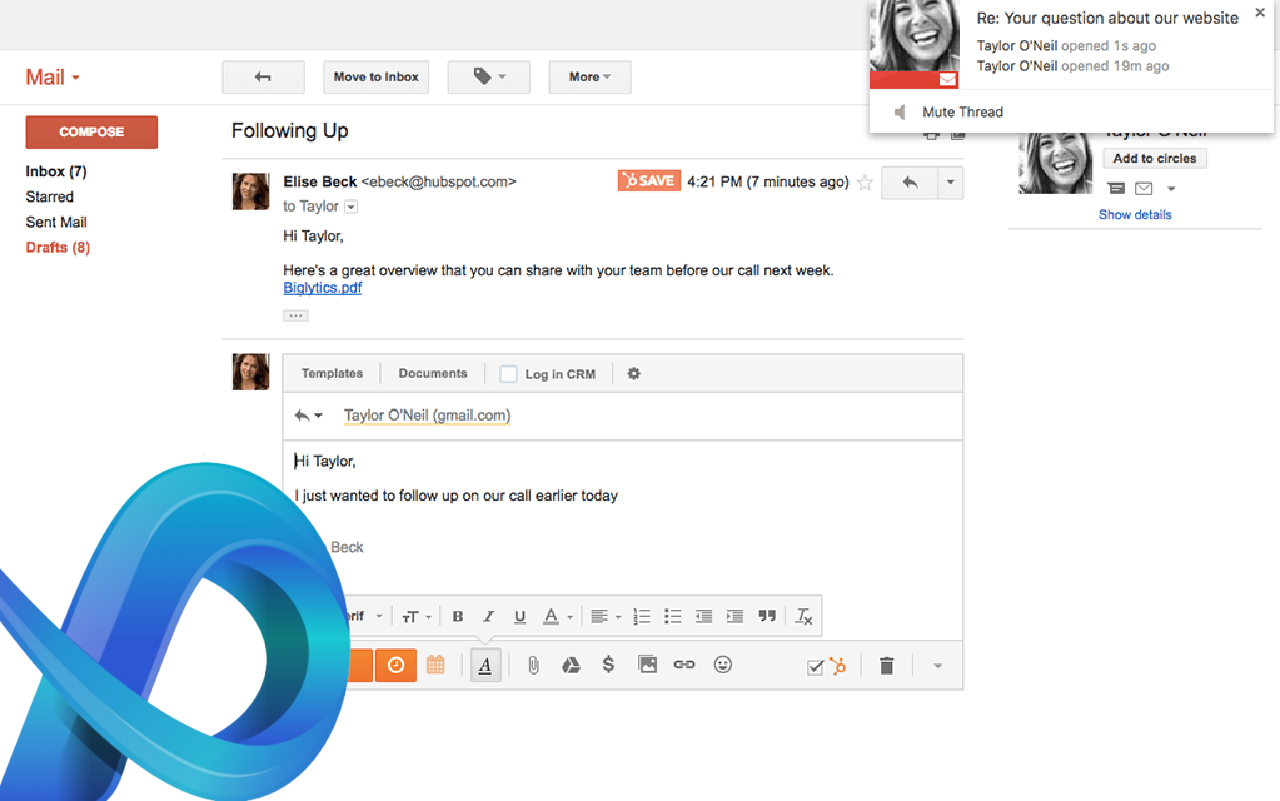1280x801 pixels.
Task: Click the chat box icon under Add to circles
Action: pos(1116,189)
